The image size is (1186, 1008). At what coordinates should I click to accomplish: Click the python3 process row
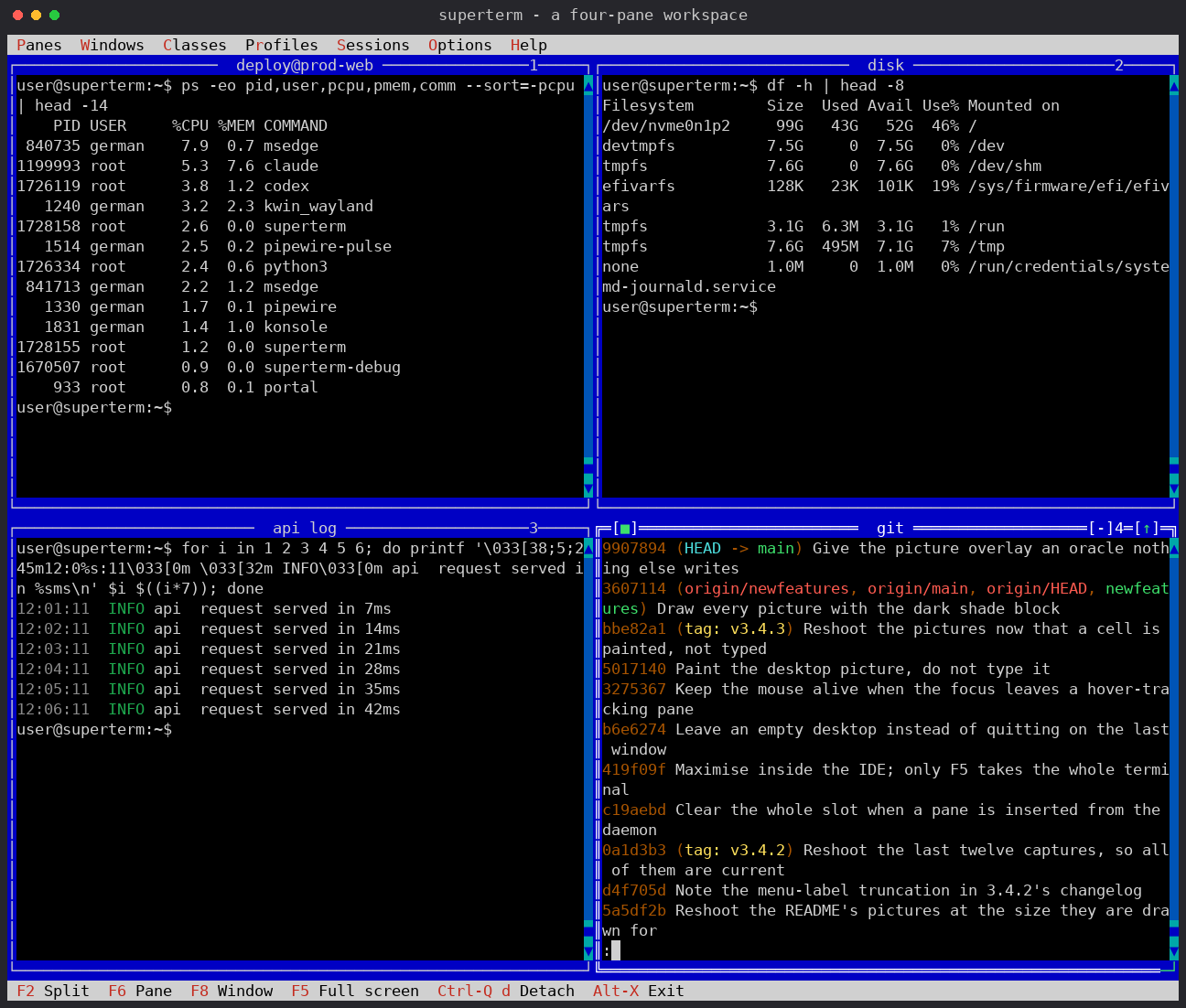pos(172,266)
